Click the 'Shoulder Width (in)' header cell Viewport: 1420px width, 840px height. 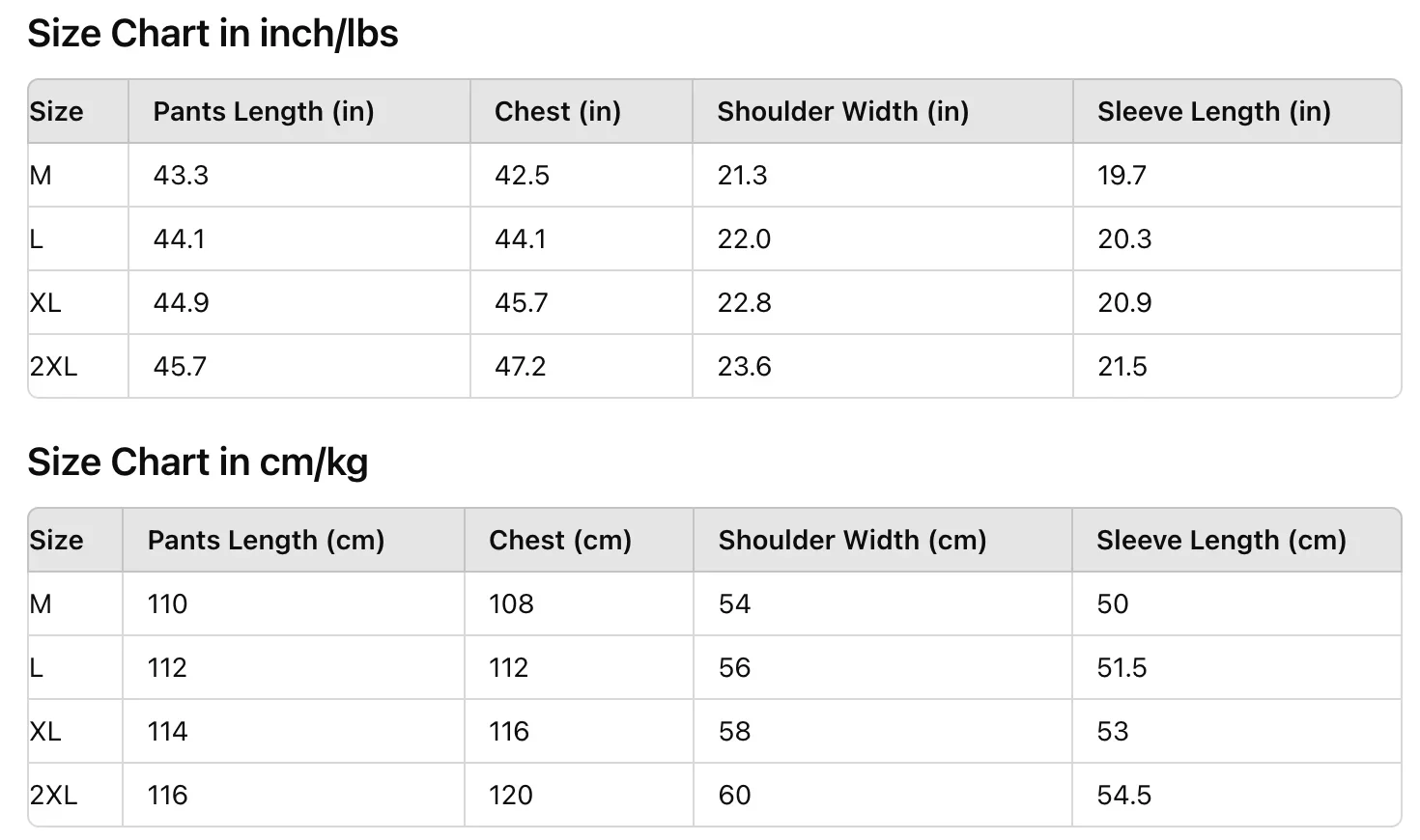(x=883, y=111)
